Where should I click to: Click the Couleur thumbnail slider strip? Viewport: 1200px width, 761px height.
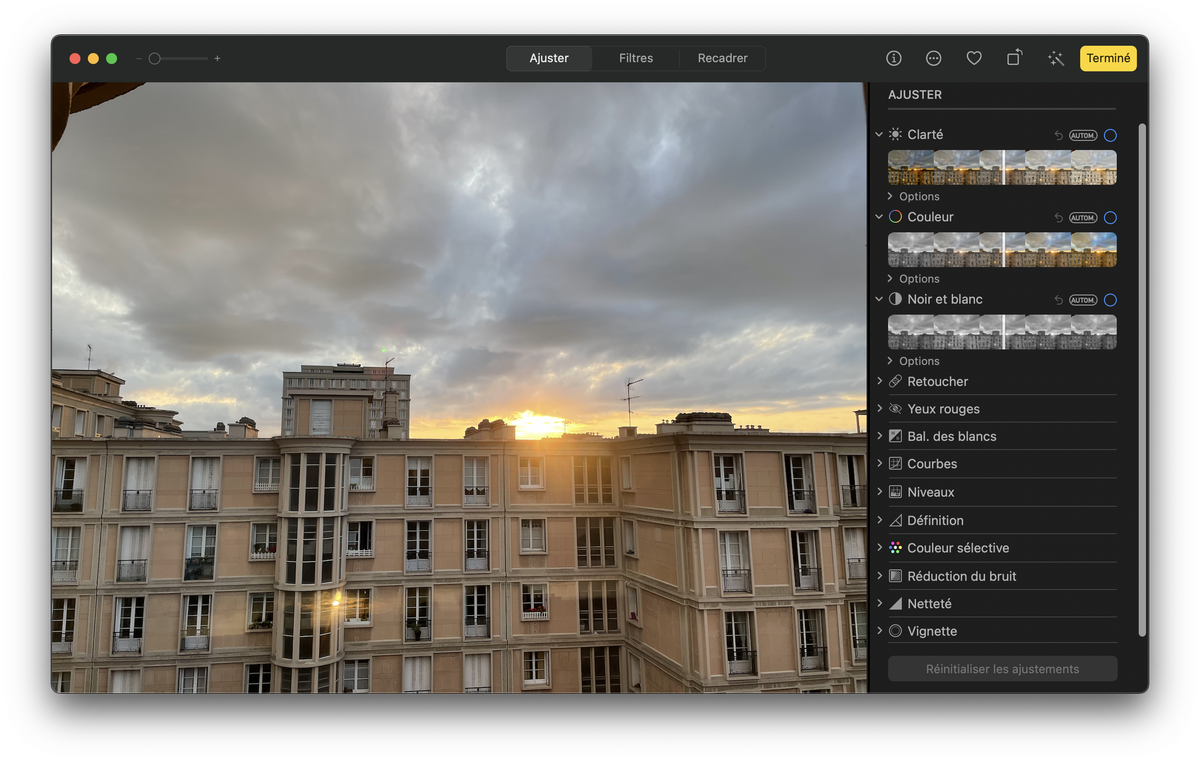pyautogui.click(x=1002, y=250)
